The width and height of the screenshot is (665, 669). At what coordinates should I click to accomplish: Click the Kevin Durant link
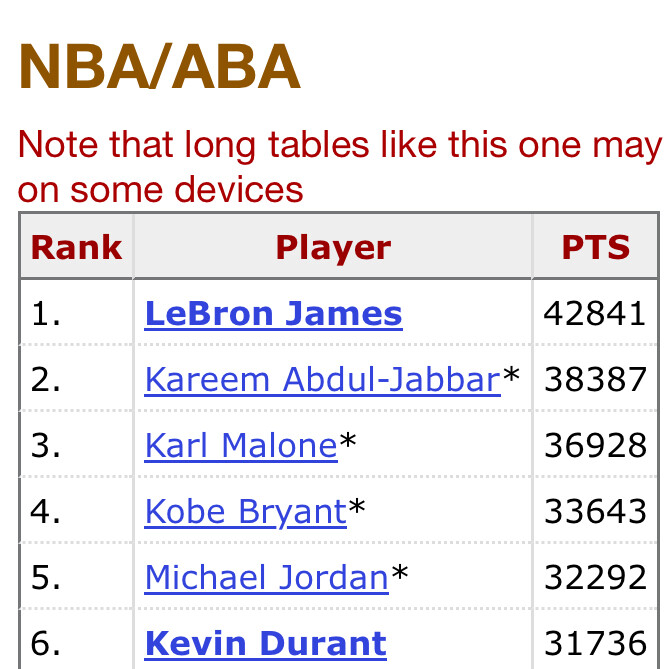point(265,643)
